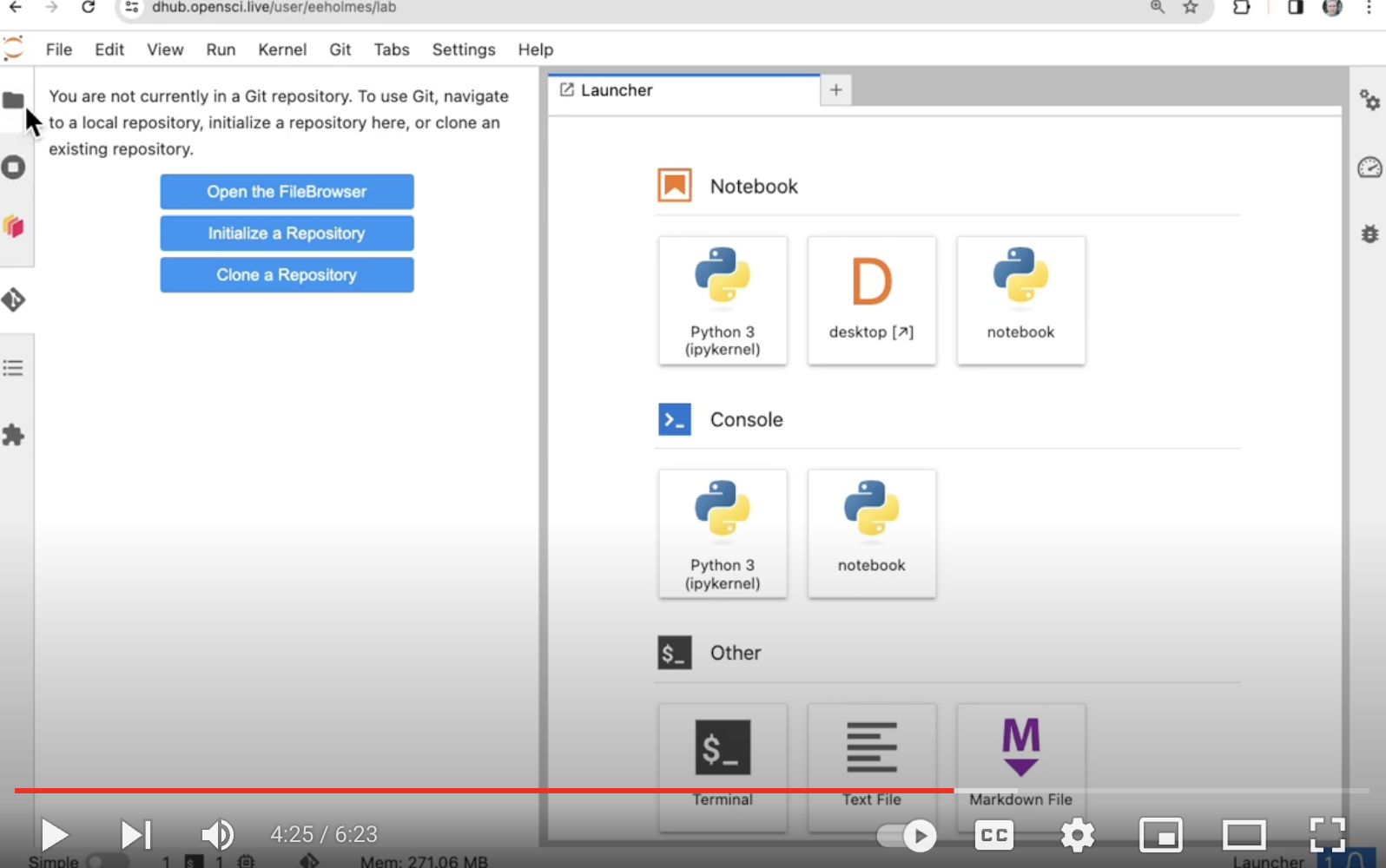
Task: Open the Kernel menu
Action: 282,49
